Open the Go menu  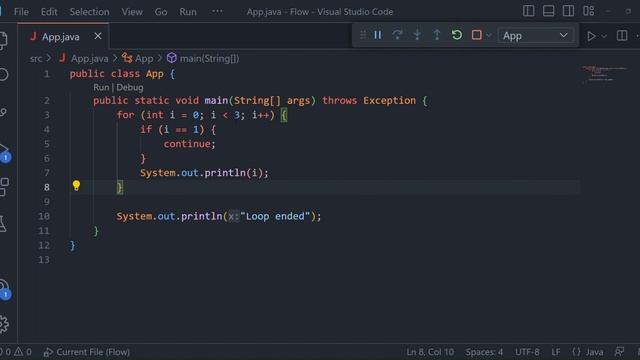click(161, 12)
